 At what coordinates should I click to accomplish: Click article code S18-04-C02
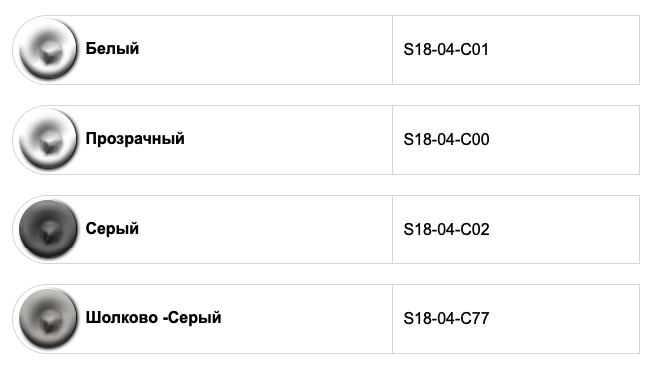pos(446,229)
